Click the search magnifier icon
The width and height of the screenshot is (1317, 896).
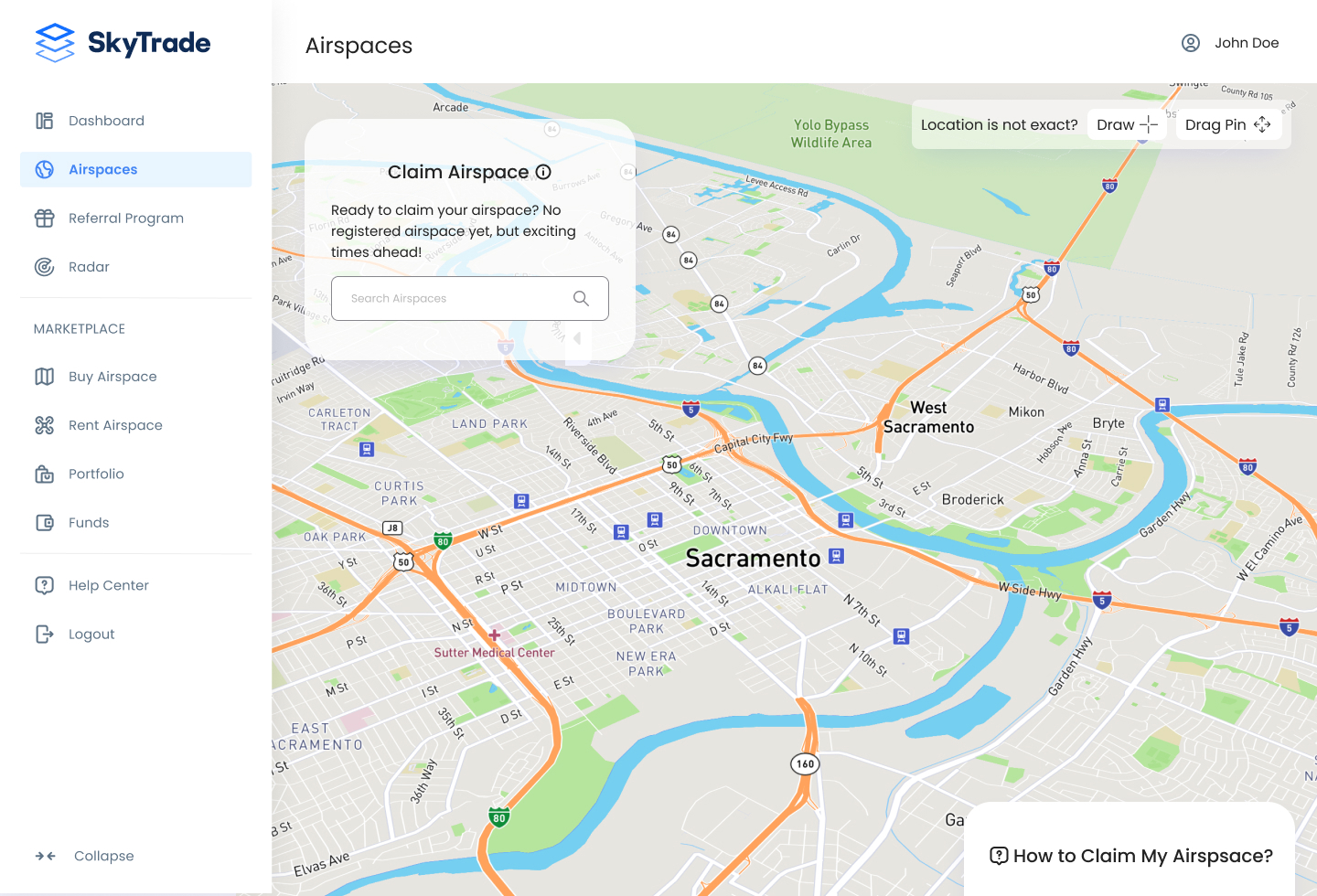581,299
